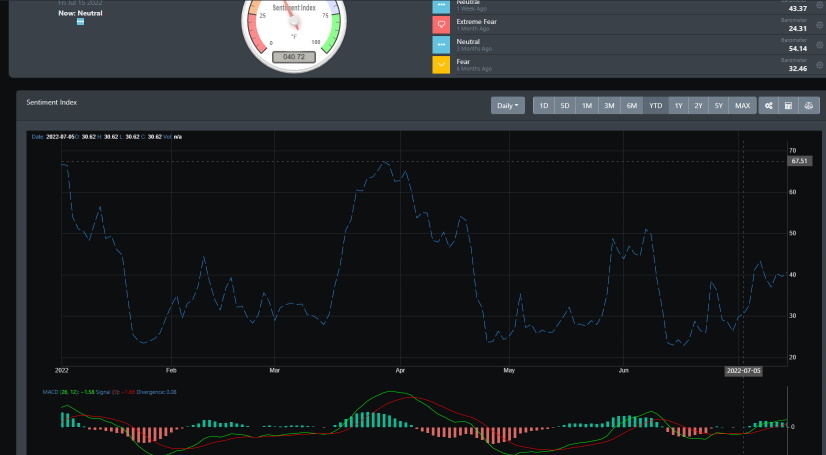This screenshot has width=826, height=455.
Task: Click the 040.72 gauge readout
Action: click(294, 56)
